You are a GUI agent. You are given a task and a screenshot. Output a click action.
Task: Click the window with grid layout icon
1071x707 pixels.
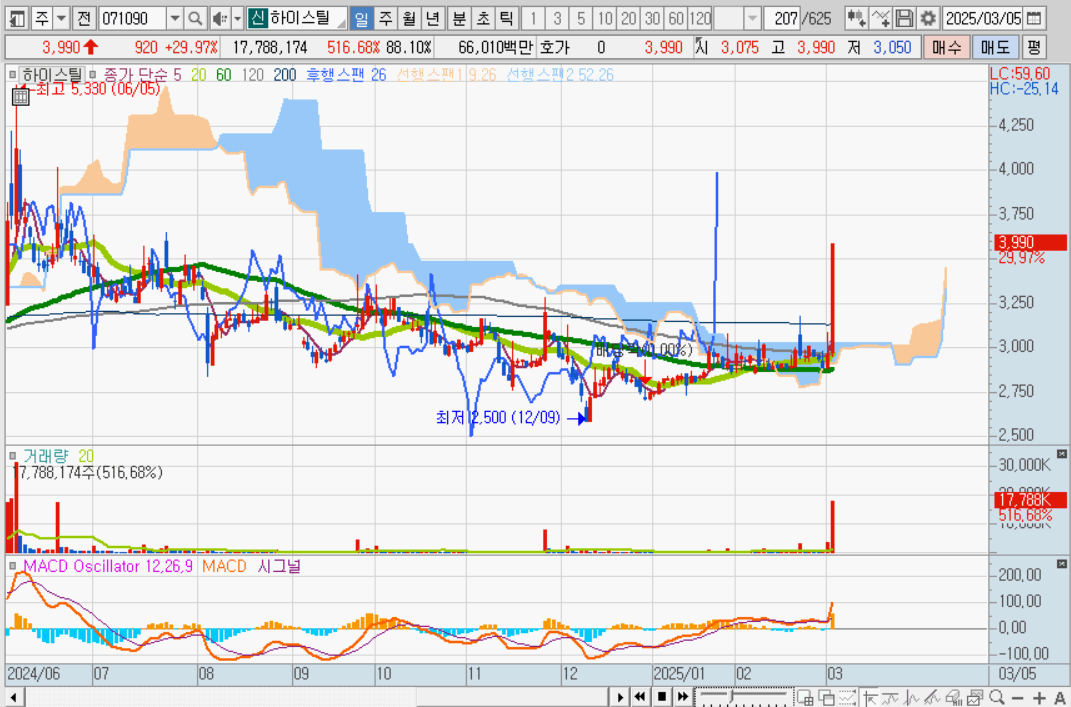point(805,697)
